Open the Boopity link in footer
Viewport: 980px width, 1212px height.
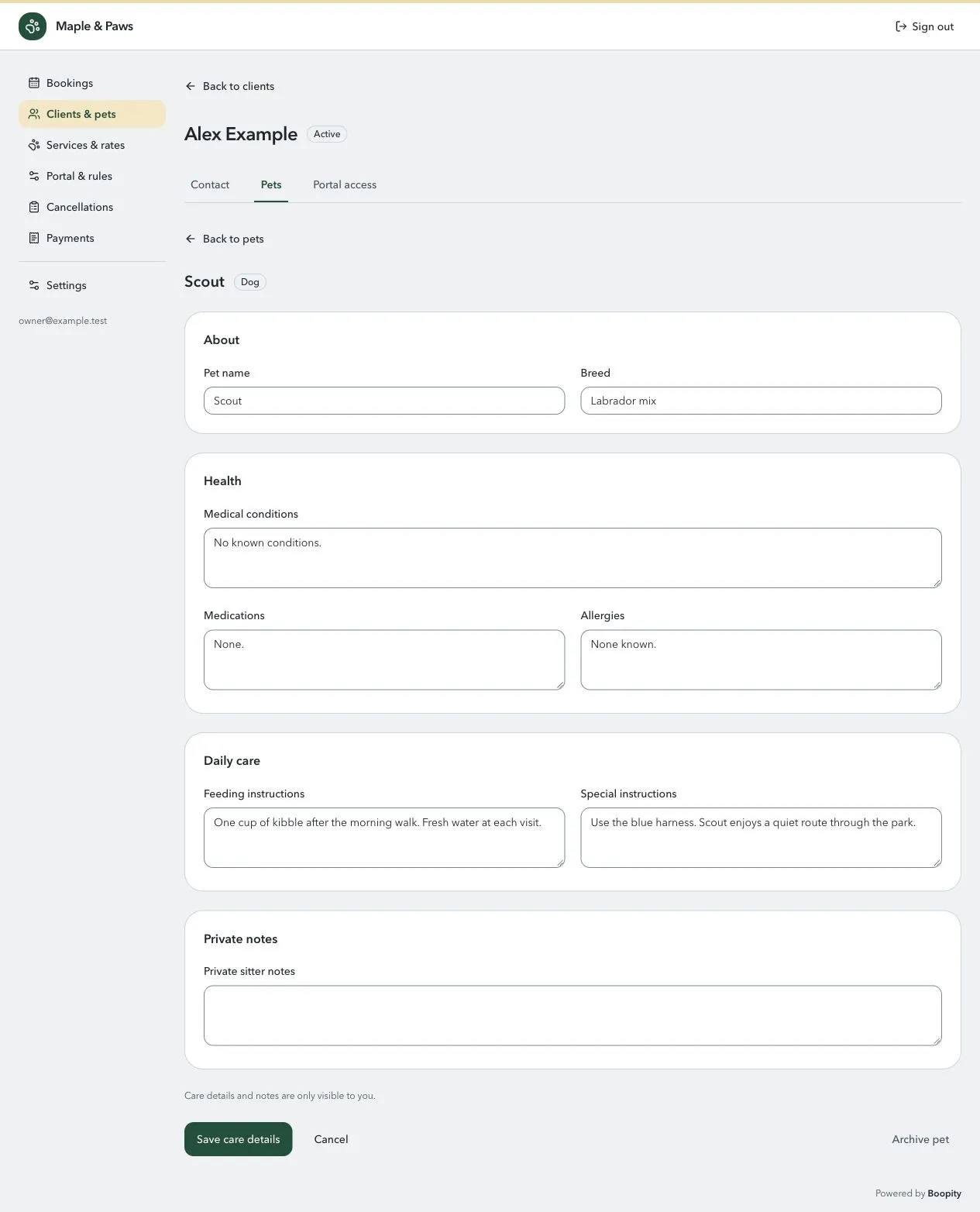pyautogui.click(x=944, y=1193)
